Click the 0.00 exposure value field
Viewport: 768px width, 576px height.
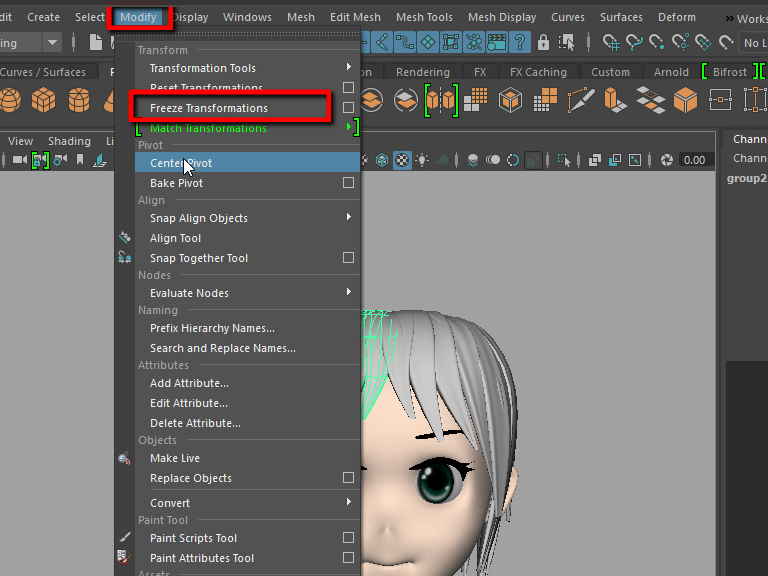coord(693,160)
